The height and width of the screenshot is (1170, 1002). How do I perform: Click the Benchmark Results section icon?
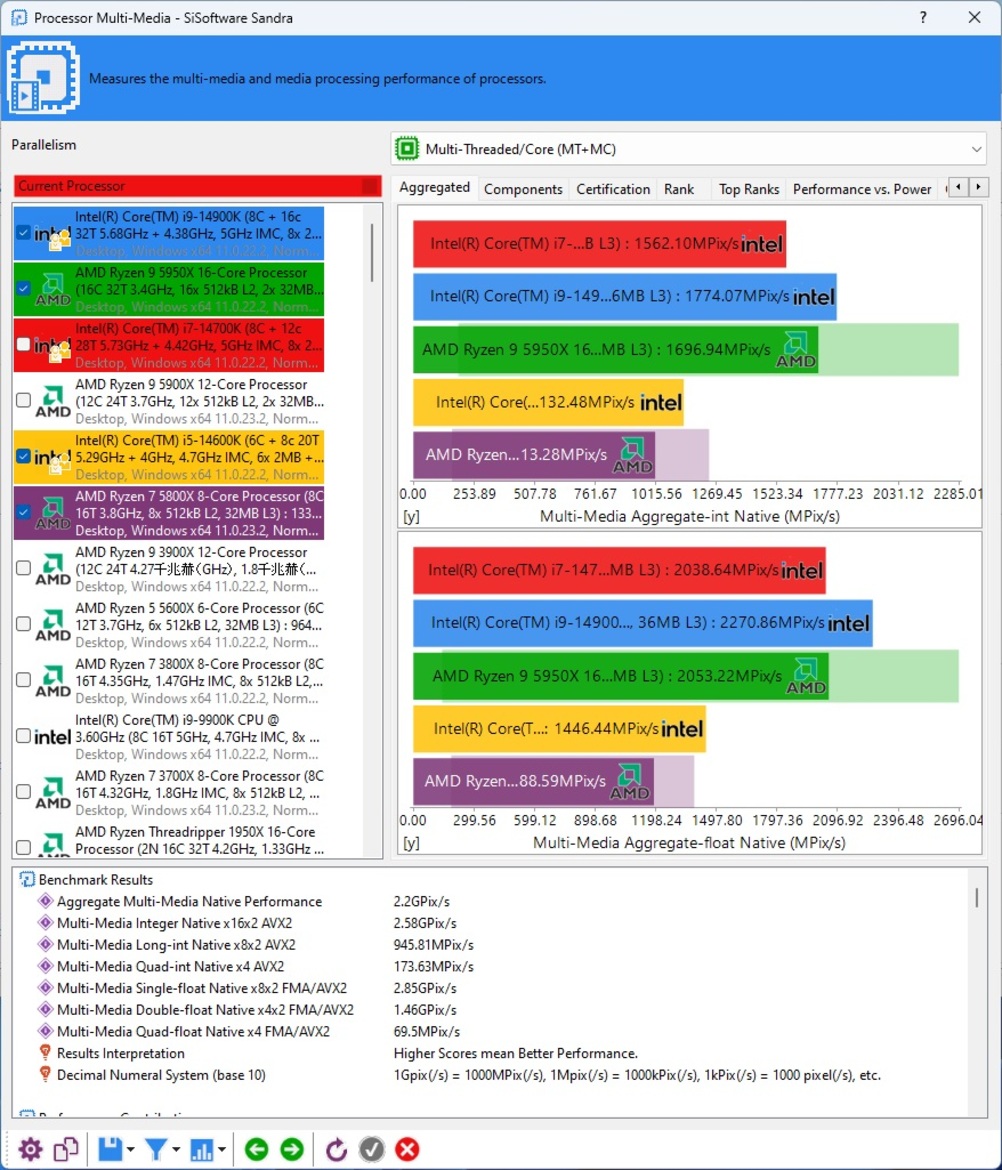click(x=27, y=880)
